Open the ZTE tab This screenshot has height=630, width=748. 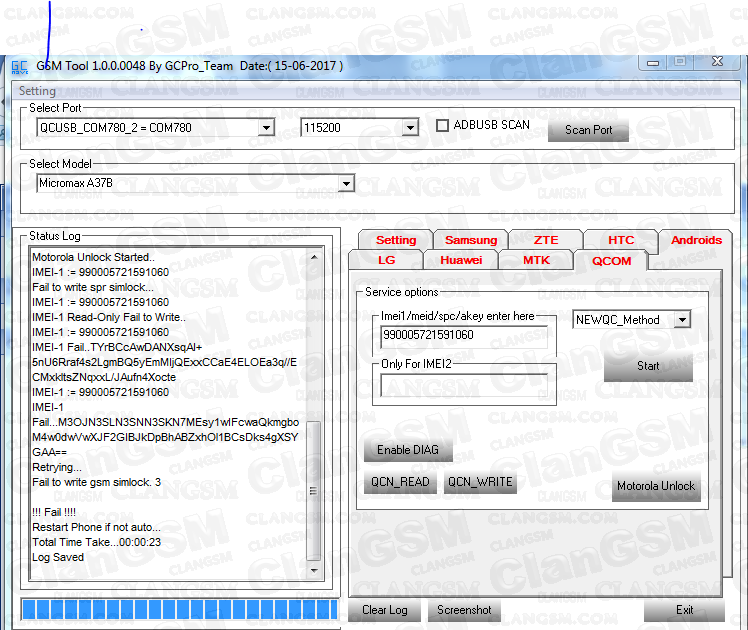(546, 240)
